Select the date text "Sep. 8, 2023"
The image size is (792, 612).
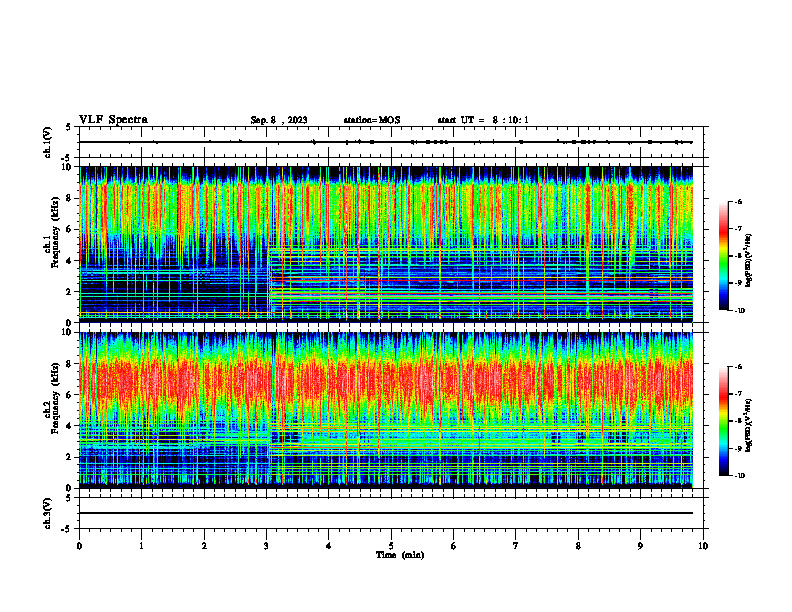(x=279, y=120)
